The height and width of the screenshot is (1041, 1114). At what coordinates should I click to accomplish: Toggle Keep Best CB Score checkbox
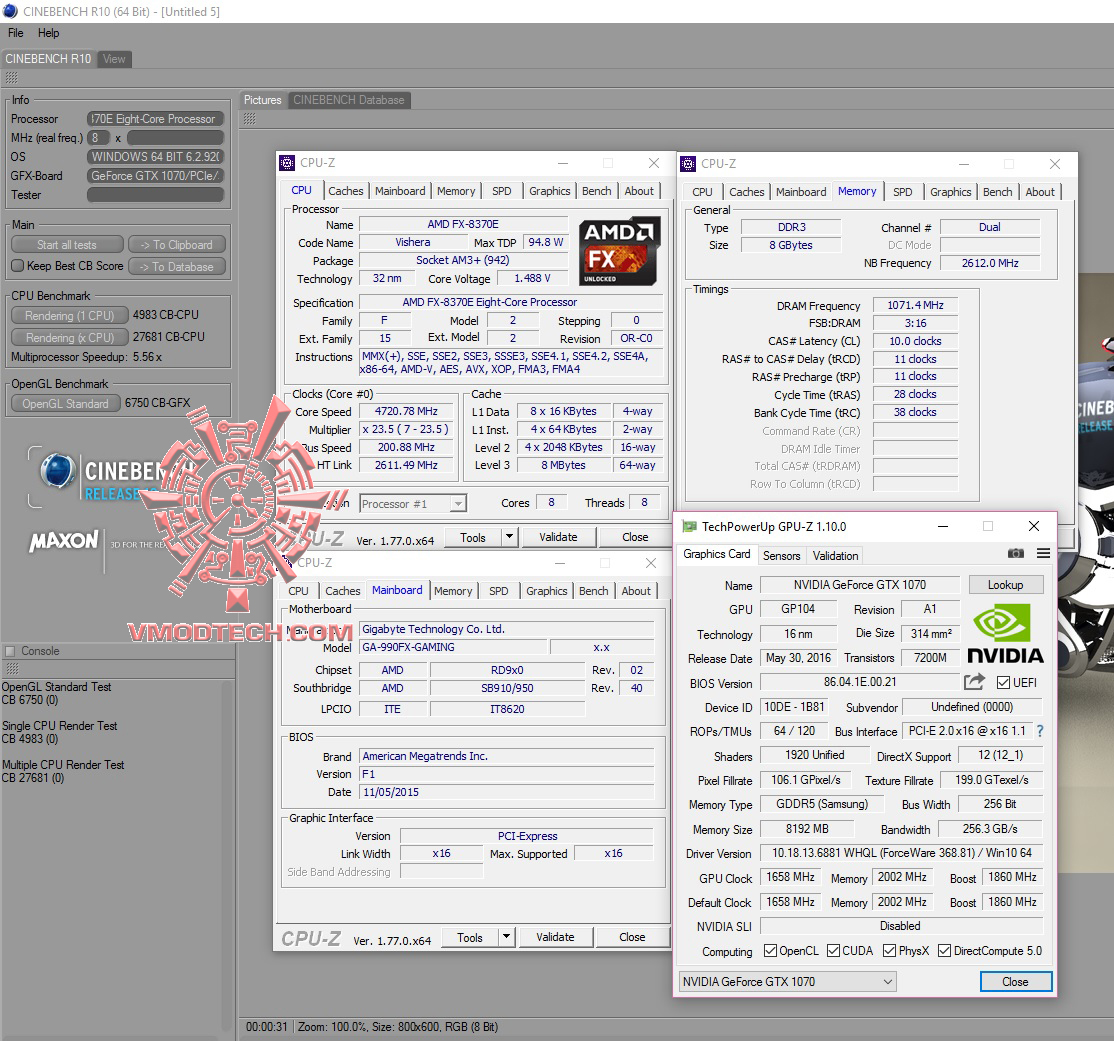[x=18, y=266]
